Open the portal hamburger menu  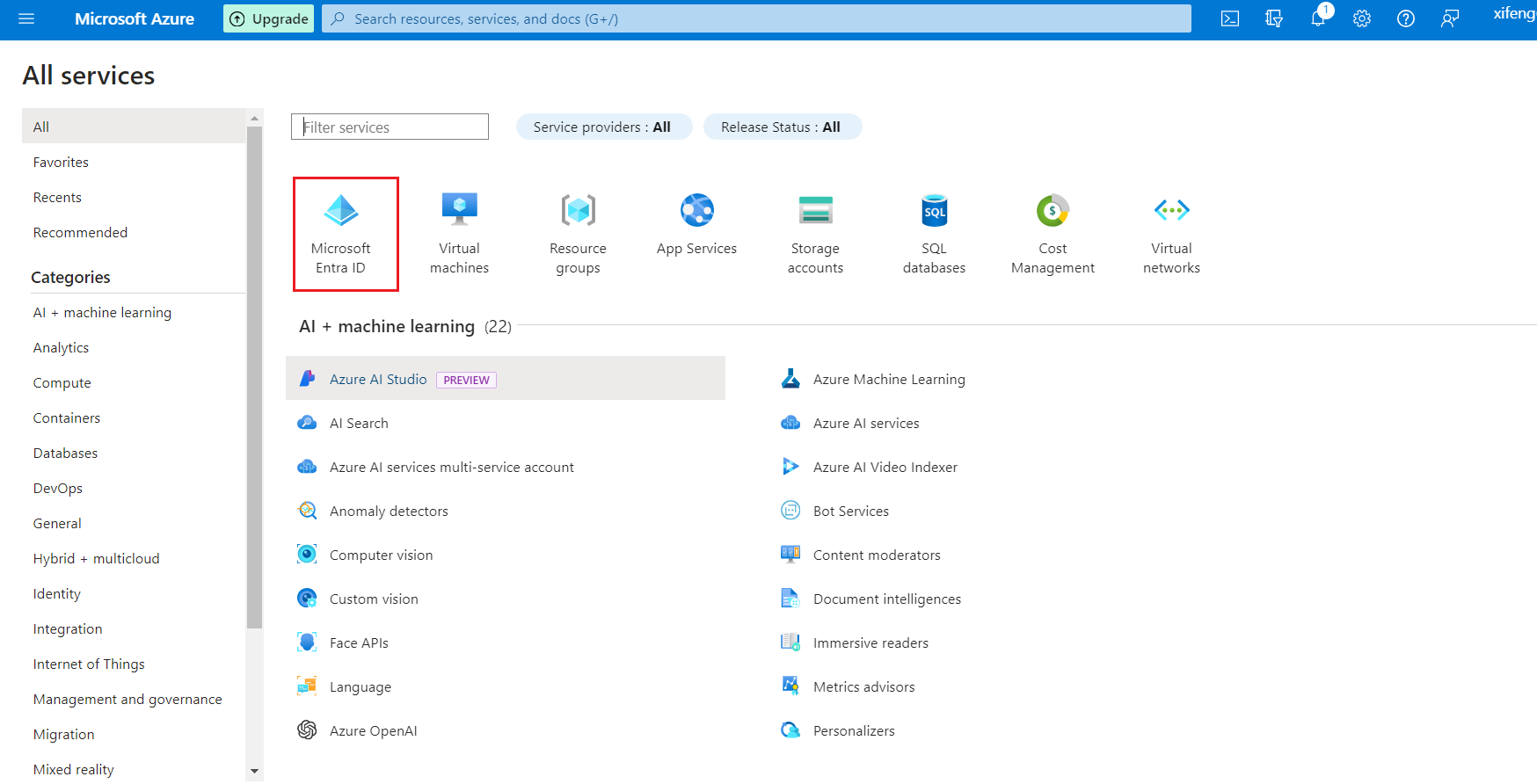pyautogui.click(x=26, y=18)
